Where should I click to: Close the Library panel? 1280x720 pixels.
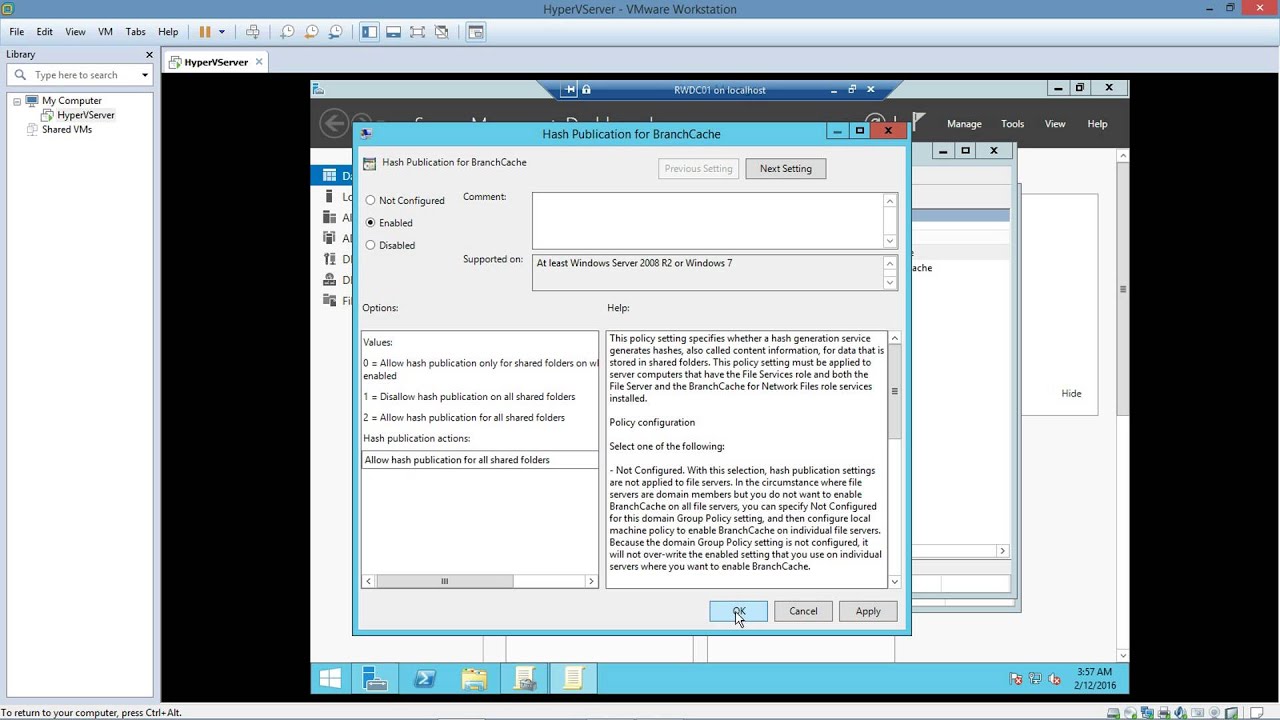(x=150, y=55)
